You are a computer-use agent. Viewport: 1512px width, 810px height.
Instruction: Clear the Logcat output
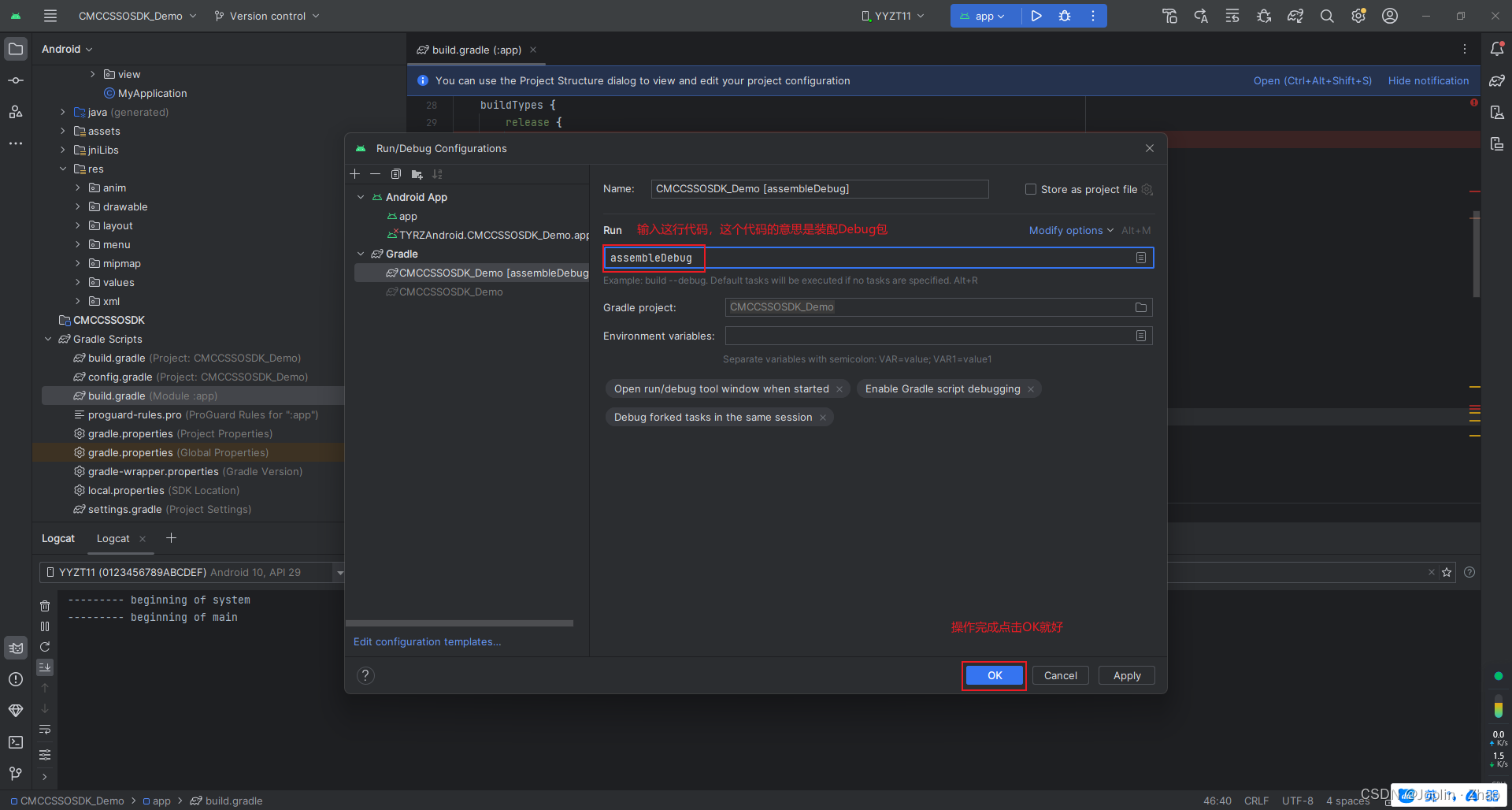pyautogui.click(x=45, y=606)
